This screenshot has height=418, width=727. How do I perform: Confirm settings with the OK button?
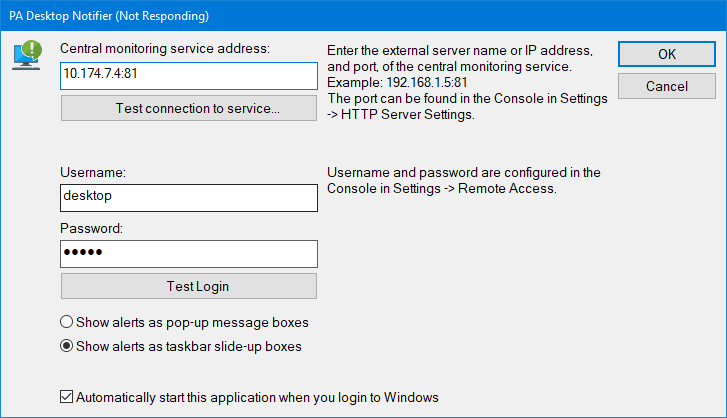click(666, 54)
